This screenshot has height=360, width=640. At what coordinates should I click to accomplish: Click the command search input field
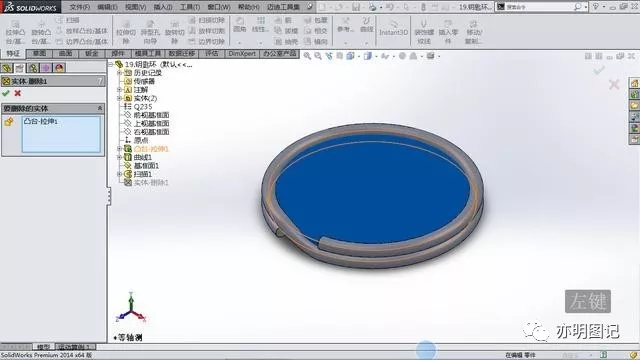point(539,7)
